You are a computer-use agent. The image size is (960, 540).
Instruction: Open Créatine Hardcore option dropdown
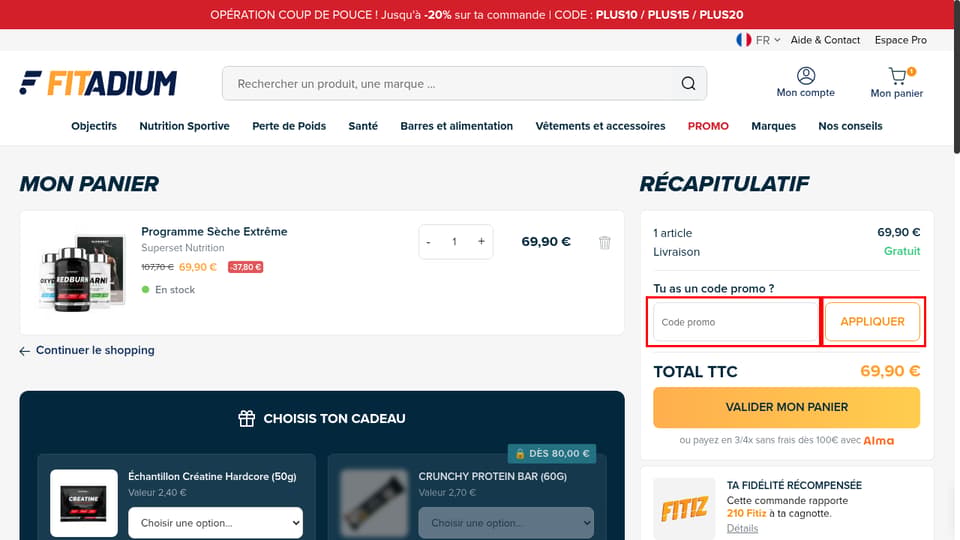click(x=216, y=523)
